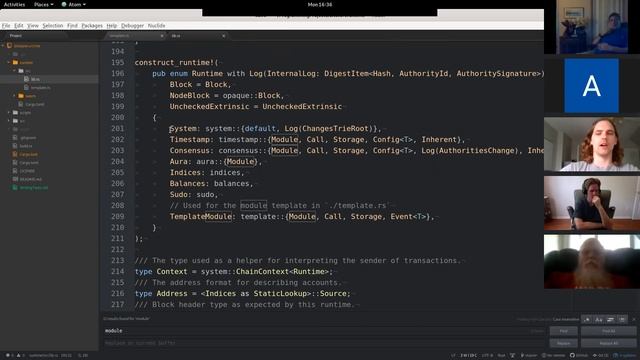Viewport: 640px width, 360px height.
Task: Open the Find menu
Action: tap(72, 25)
